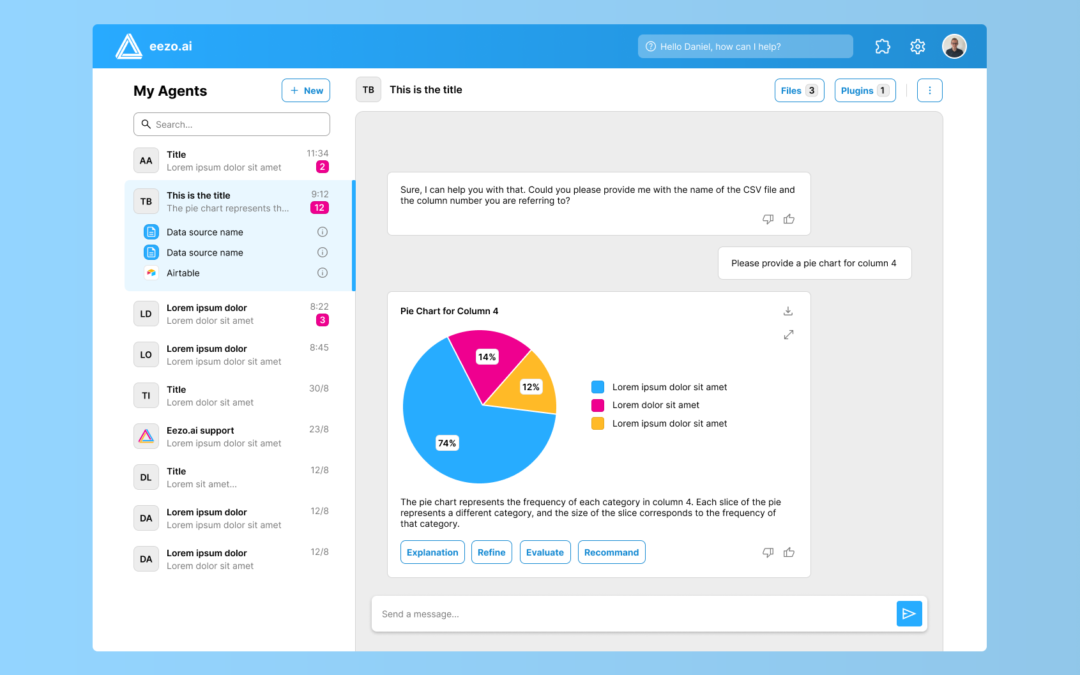The image size is (1080, 675).
Task: Like the first CSV file response
Action: [789, 219]
